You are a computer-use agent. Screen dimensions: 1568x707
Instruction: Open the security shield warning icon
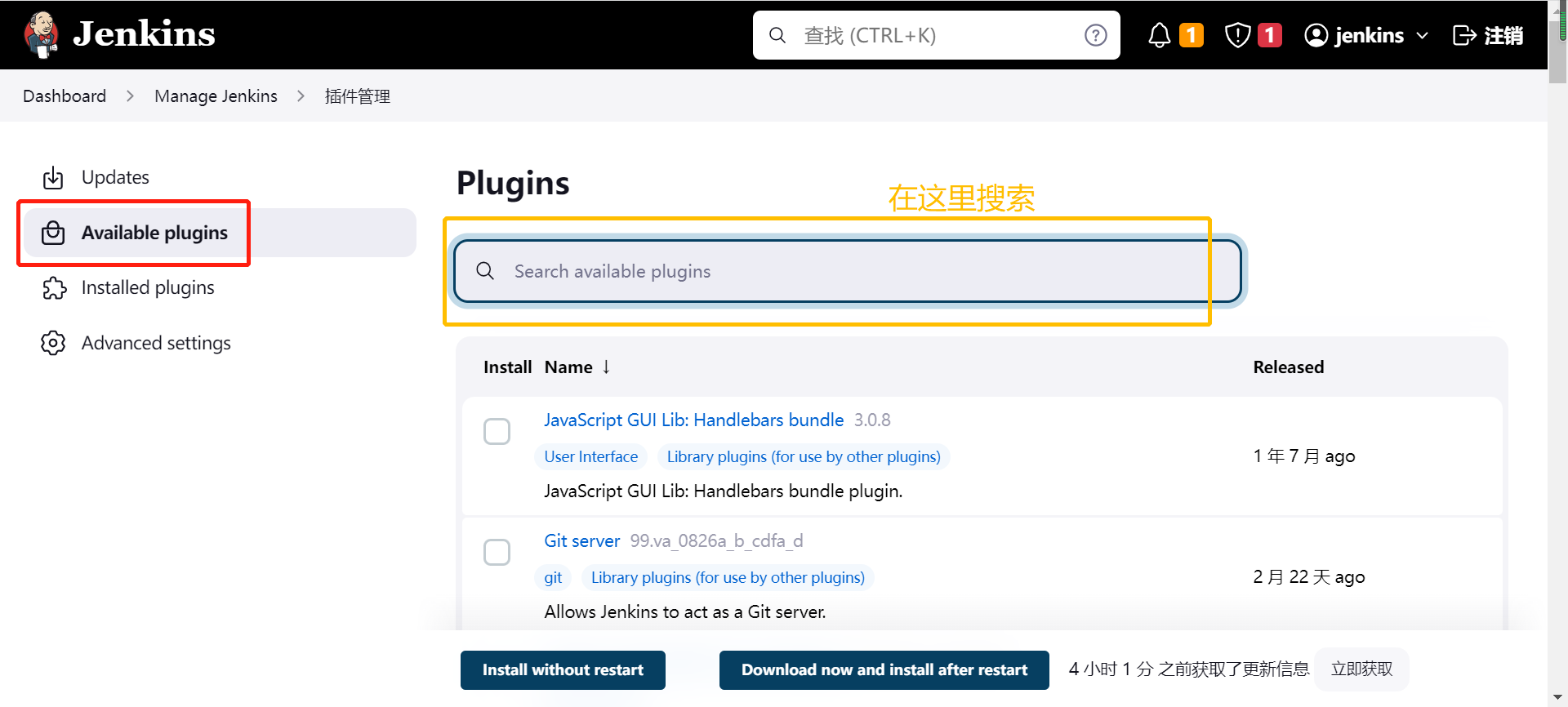tap(1237, 35)
